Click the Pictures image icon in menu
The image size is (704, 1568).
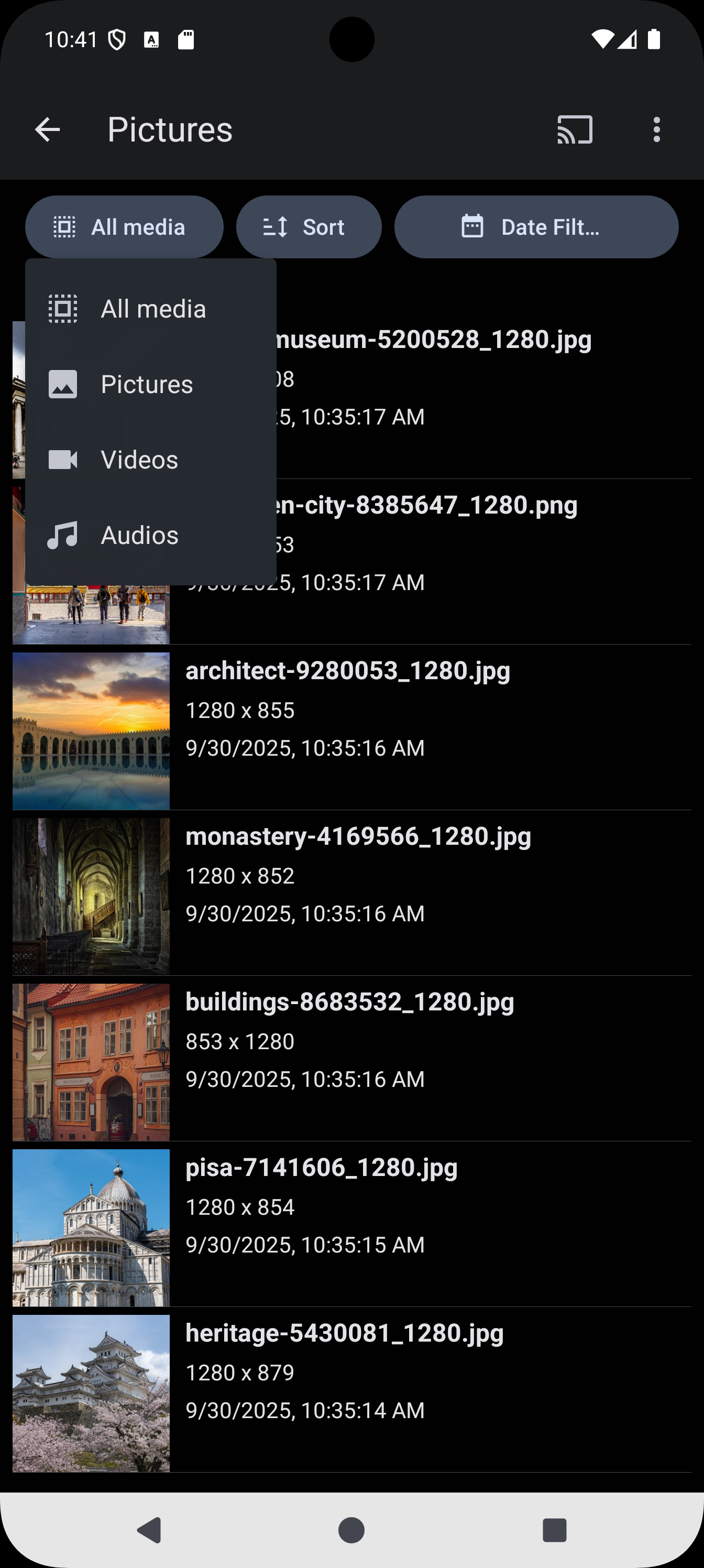pyautogui.click(x=63, y=384)
